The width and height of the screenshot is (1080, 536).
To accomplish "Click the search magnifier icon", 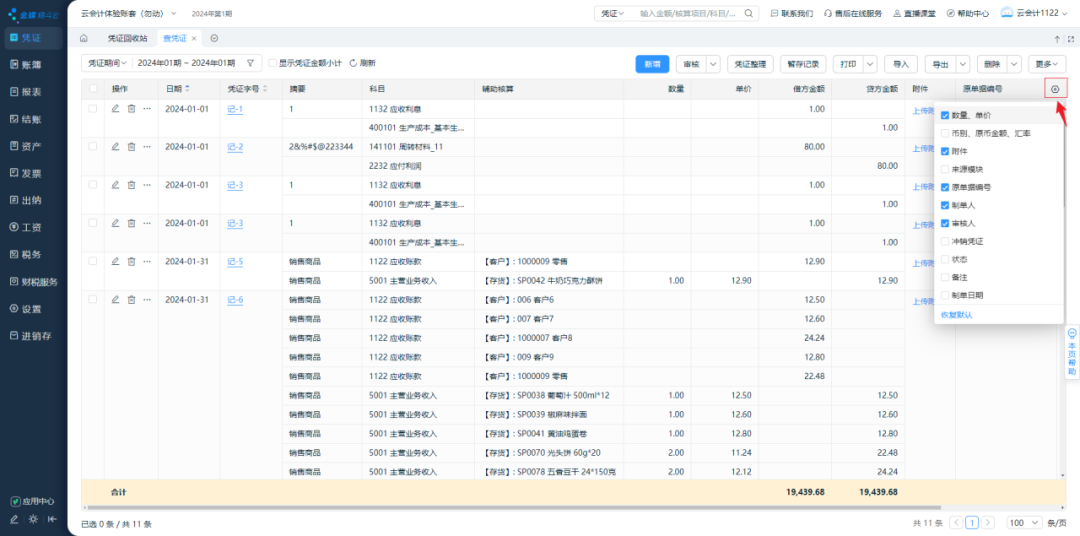I will click(748, 13).
